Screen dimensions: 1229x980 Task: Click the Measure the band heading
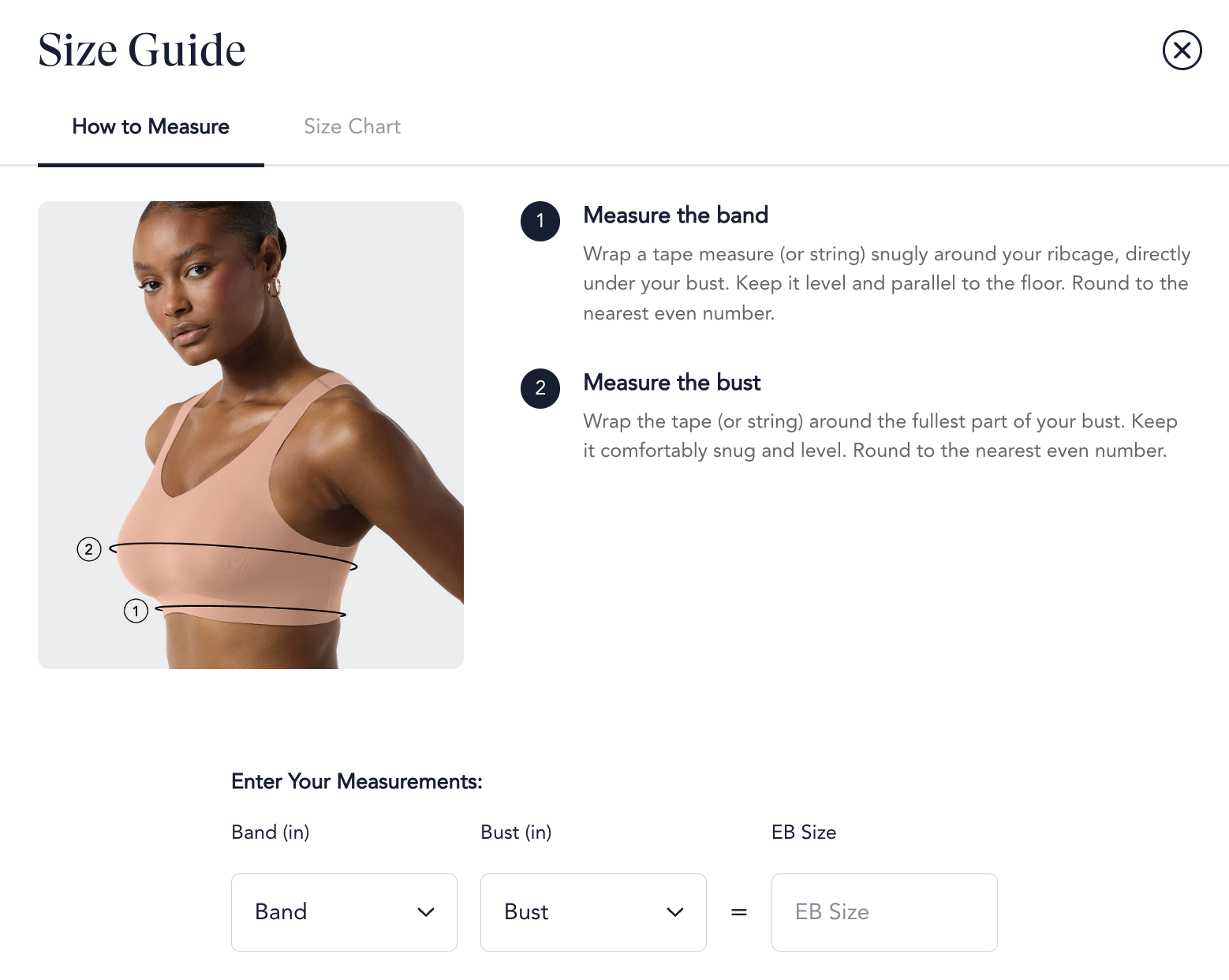676,215
